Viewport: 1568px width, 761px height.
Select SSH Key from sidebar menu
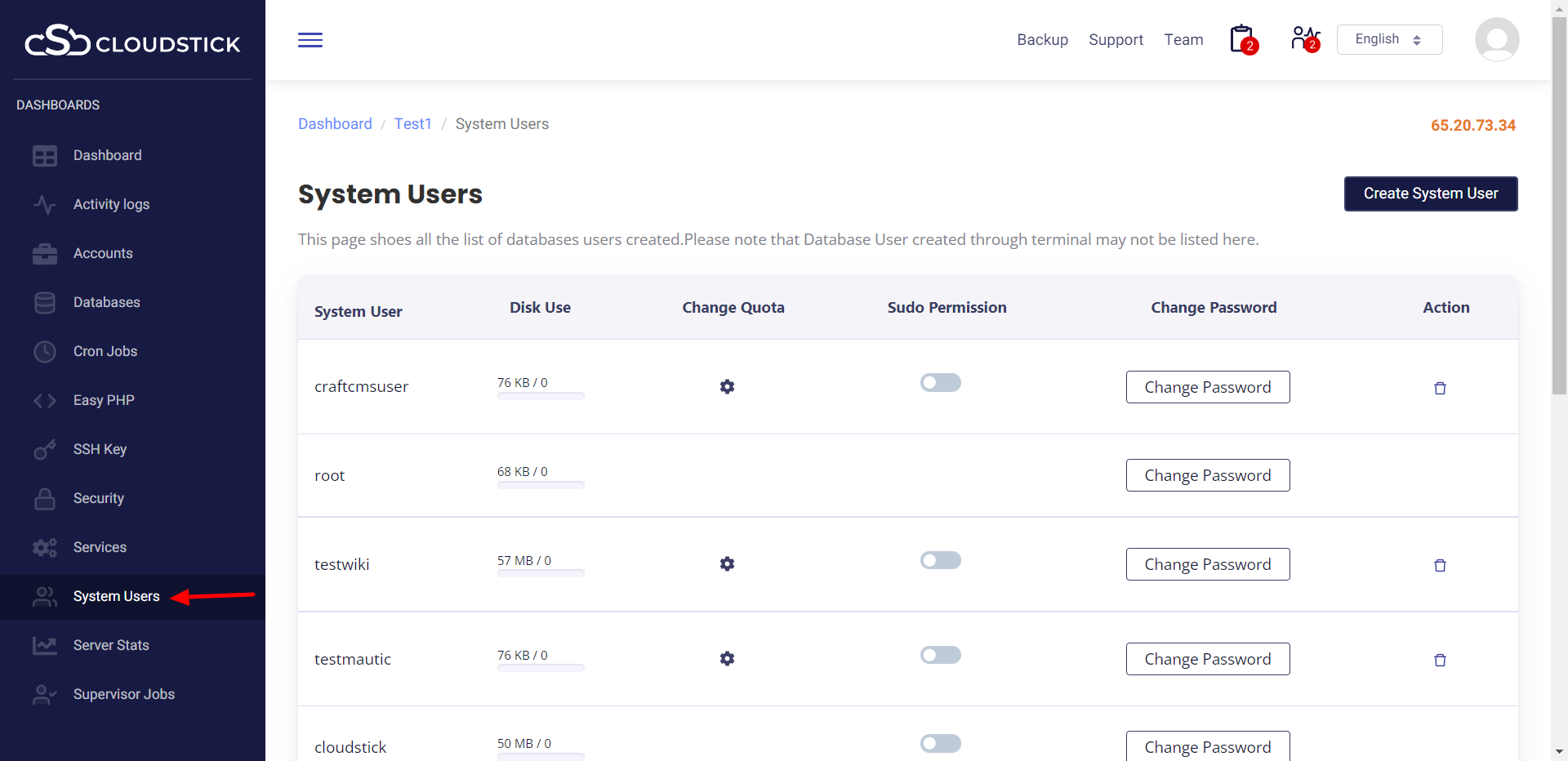coord(100,449)
